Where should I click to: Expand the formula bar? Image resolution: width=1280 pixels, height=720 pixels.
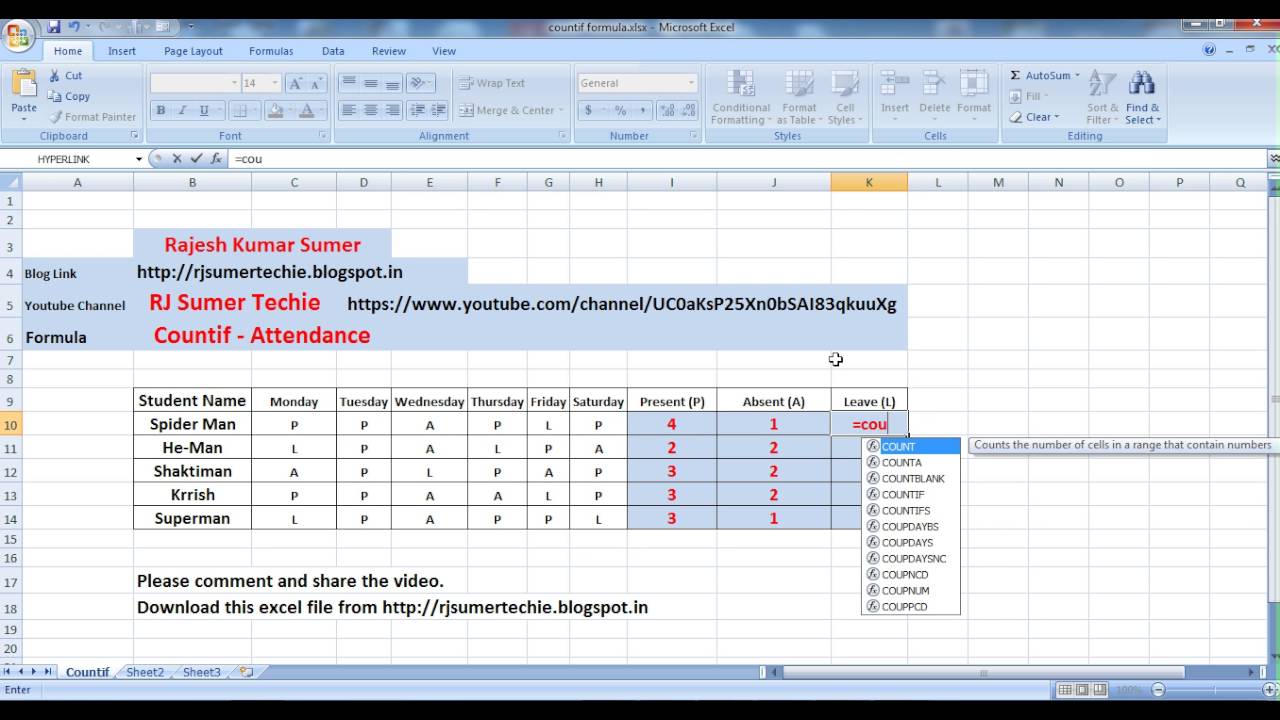click(x=1273, y=159)
